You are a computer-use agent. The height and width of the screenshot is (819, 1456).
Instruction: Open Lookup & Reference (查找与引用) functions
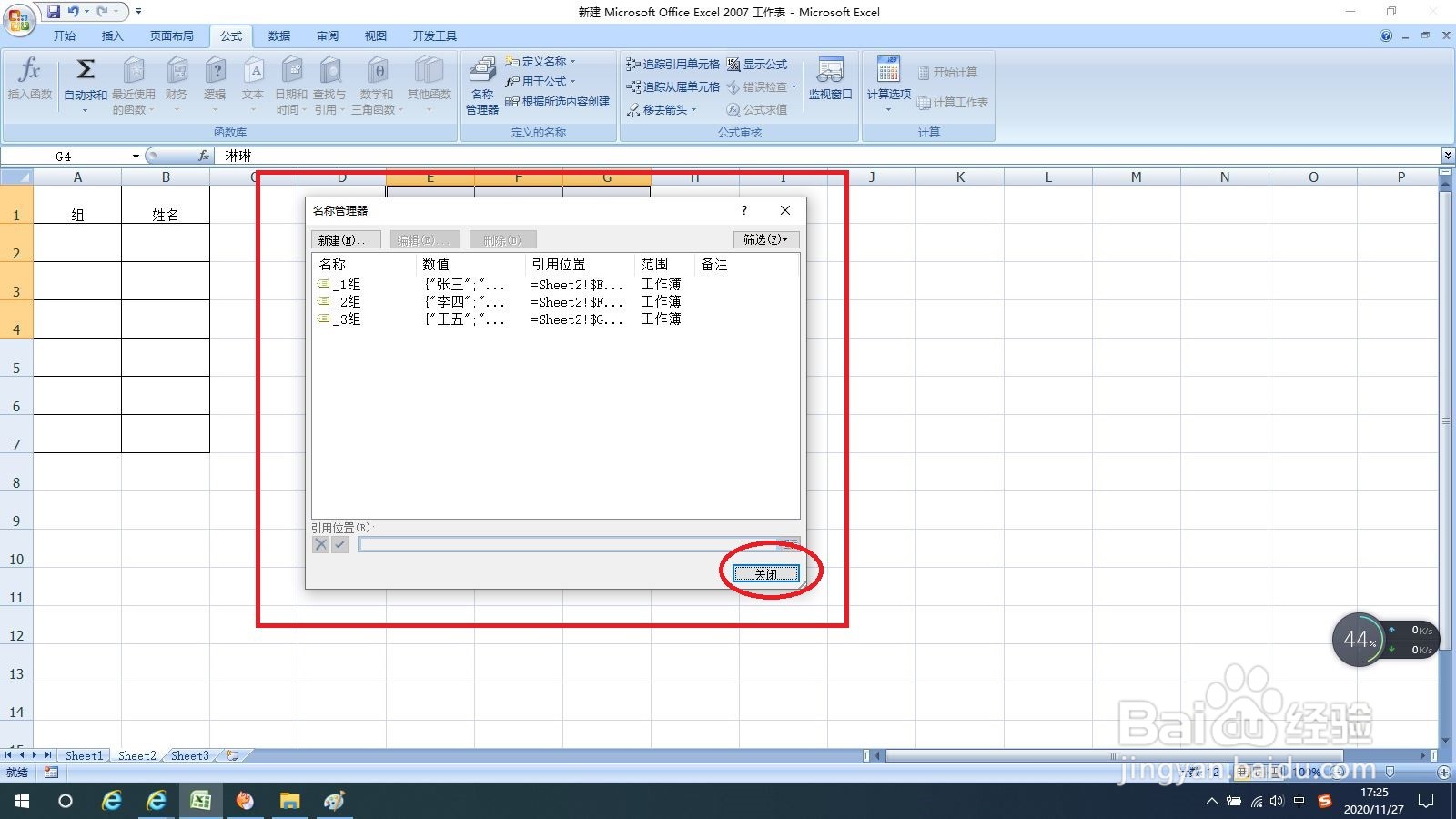pos(329,84)
